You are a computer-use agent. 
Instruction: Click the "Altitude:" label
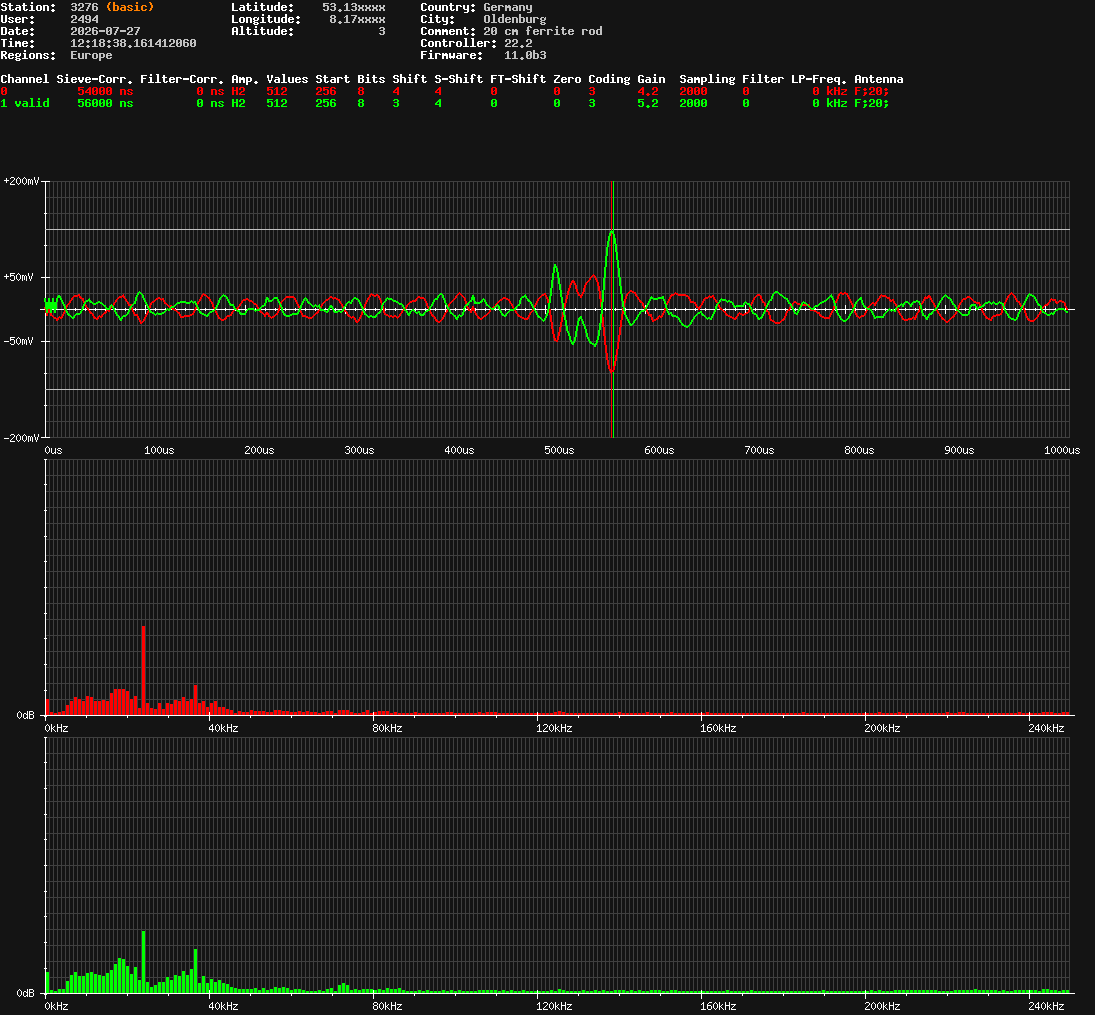click(x=263, y=31)
